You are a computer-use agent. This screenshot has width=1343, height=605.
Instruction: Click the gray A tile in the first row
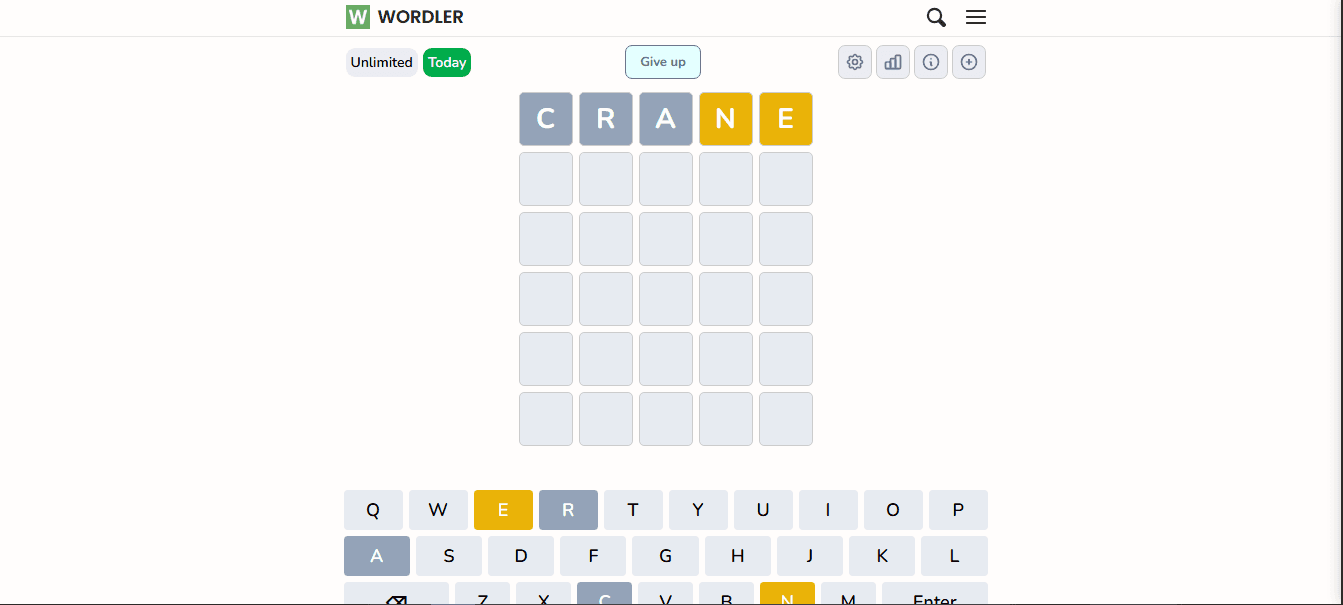point(666,119)
